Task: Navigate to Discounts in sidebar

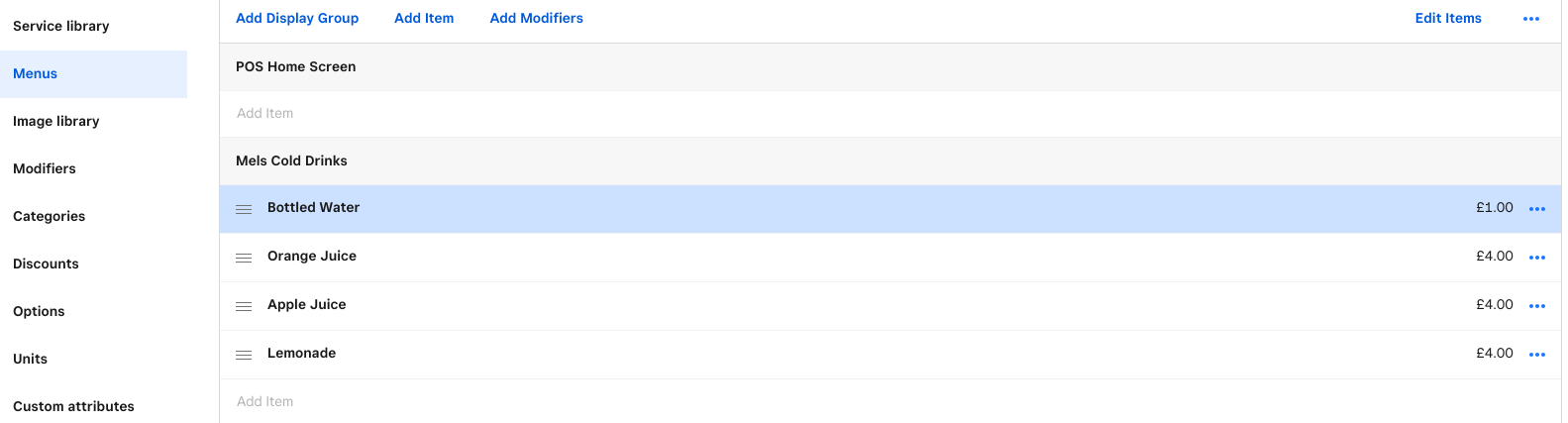Action: [x=46, y=264]
